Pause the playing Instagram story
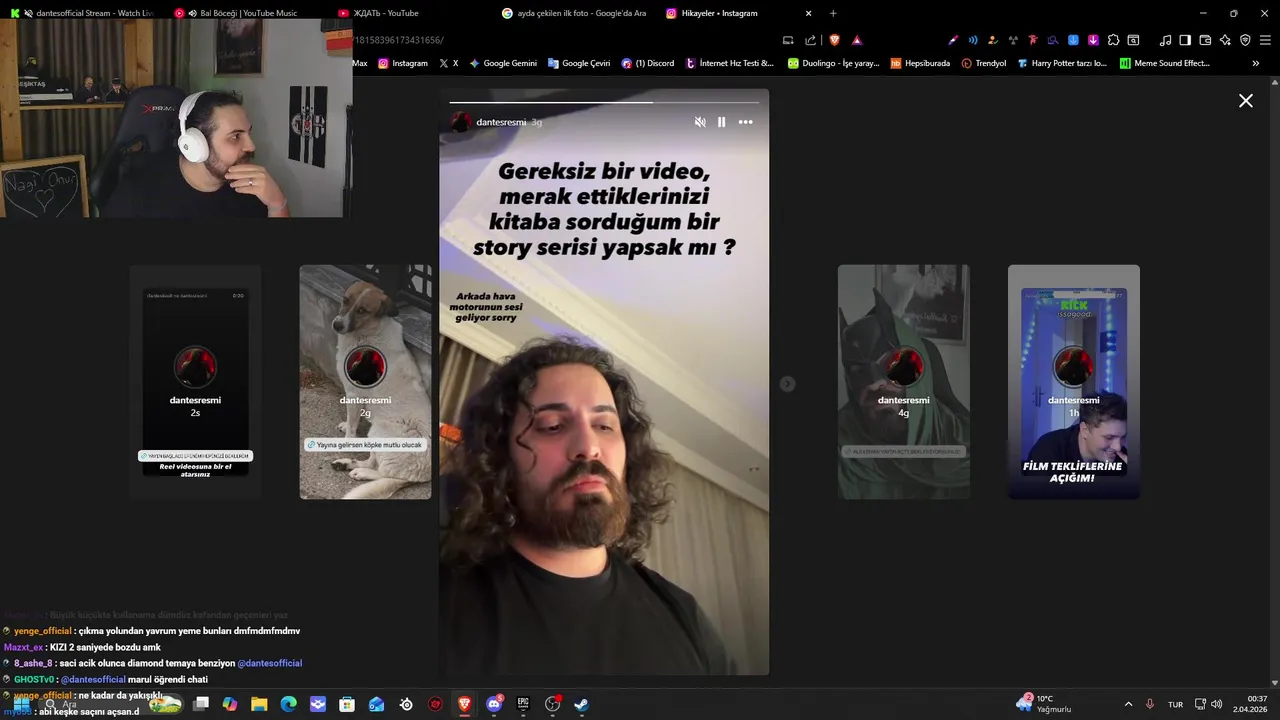Screen dimensions: 1280x720 point(722,122)
